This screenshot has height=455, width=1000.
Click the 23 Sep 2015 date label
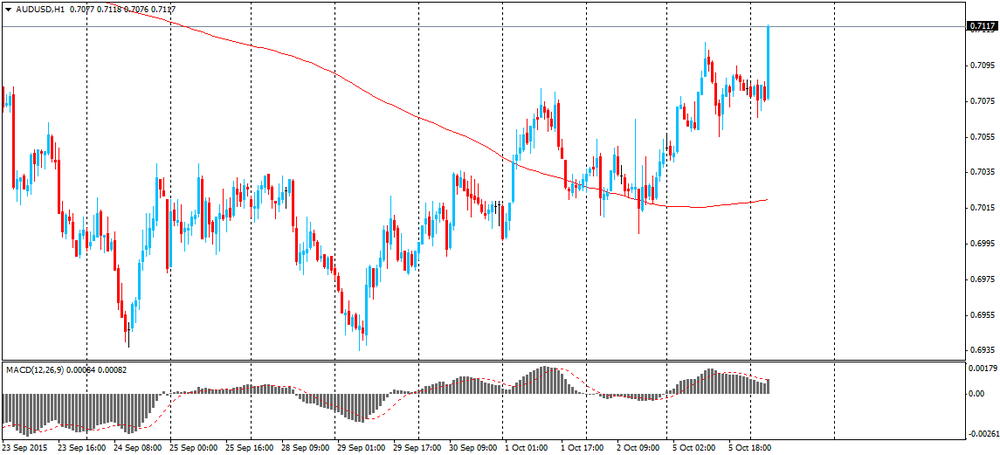pos(27,448)
